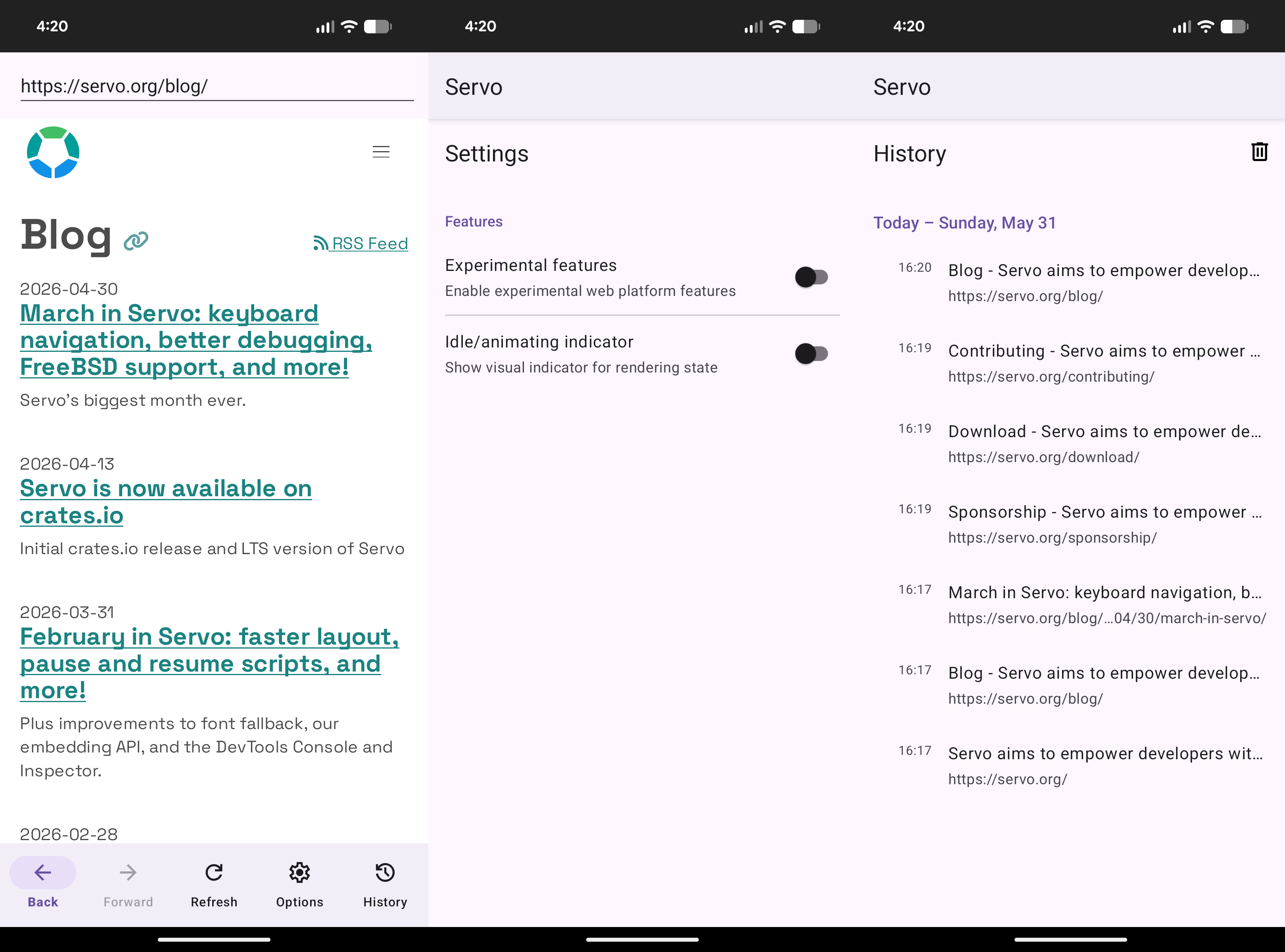
Task: Tap the Wi-Fi status icon on blog screen
Action: (349, 27)
